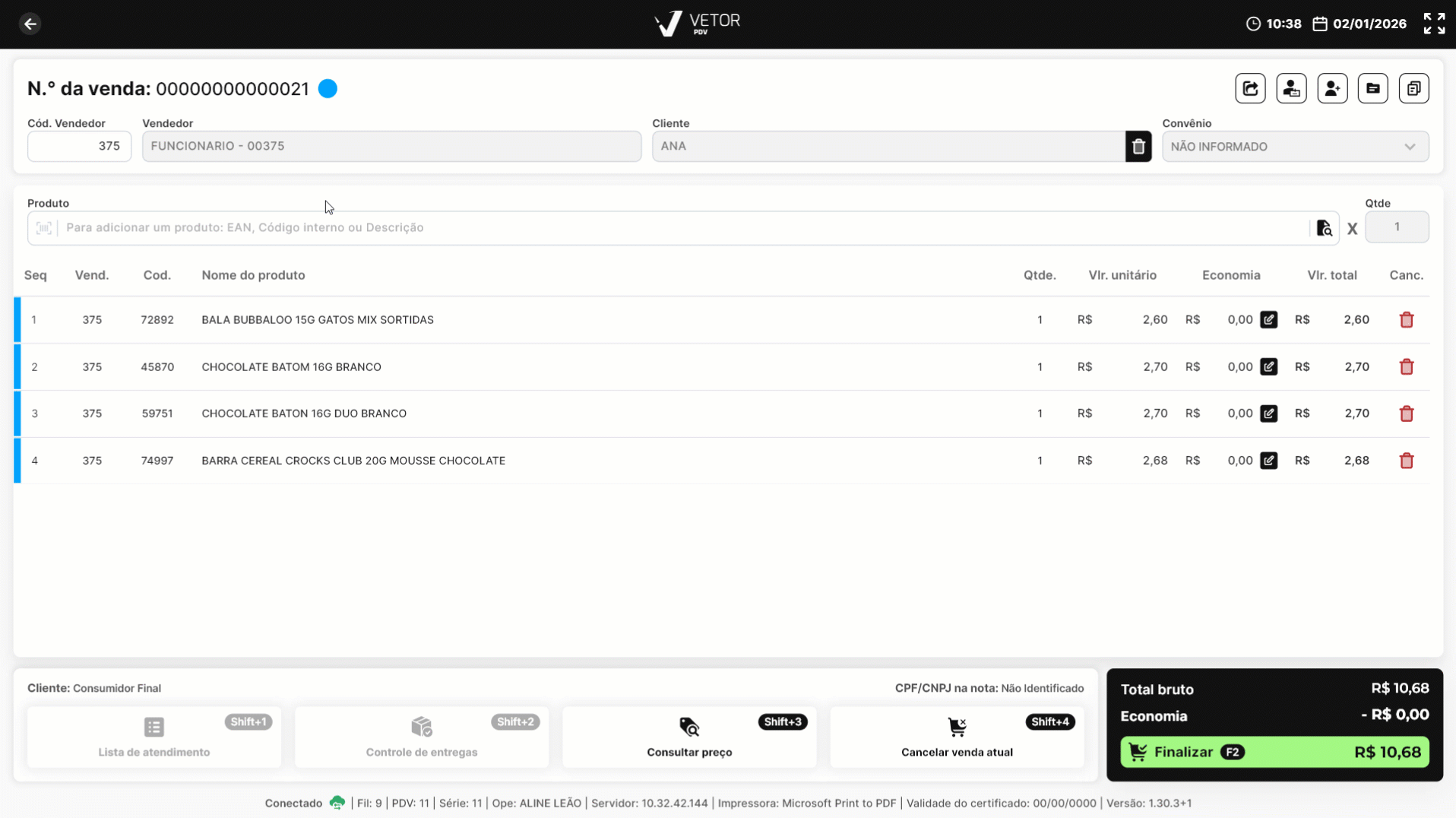Delete BALA BUBBALOO item with trash icon
Screen dimensions: 1456x818
tap(1407, 320)
